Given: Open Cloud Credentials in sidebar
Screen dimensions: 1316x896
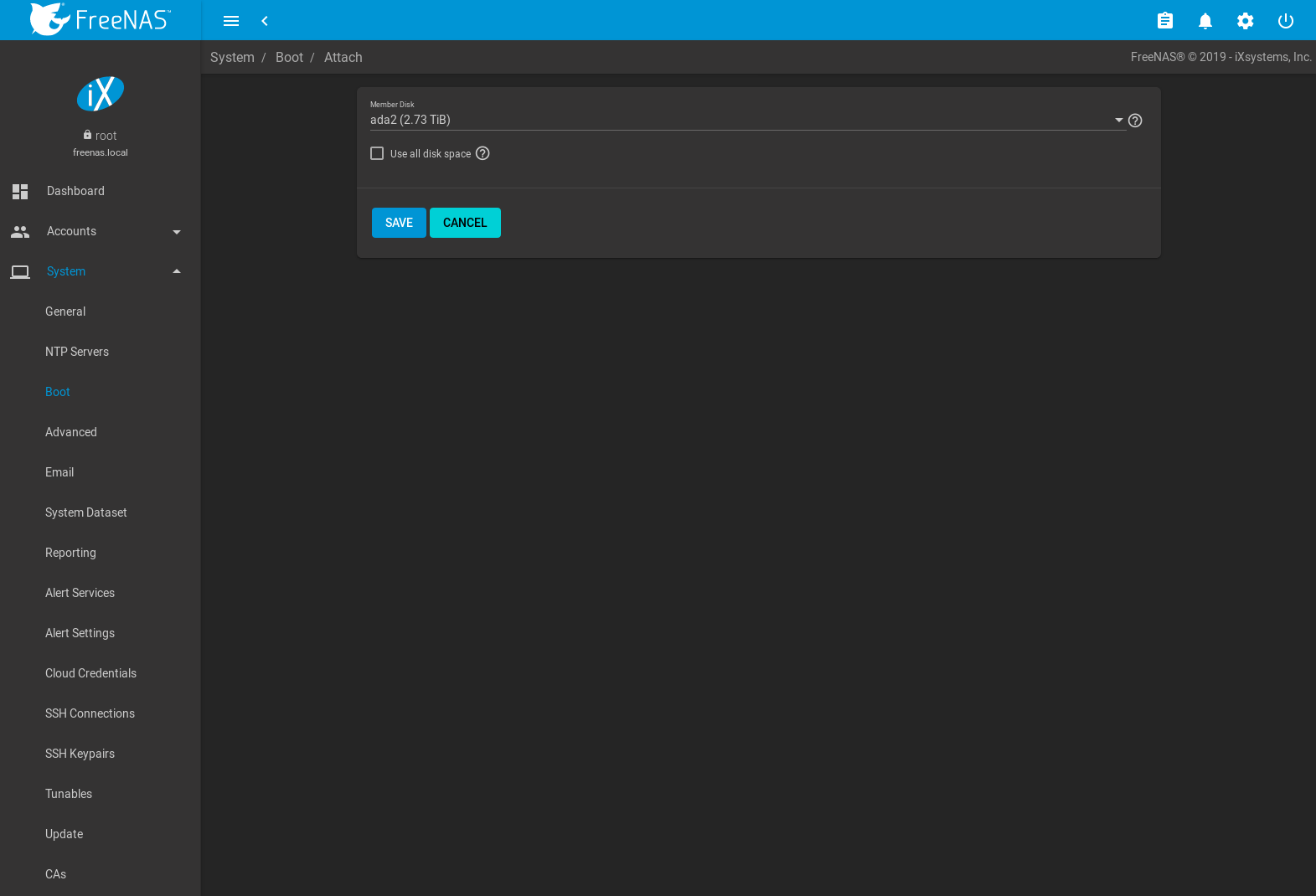Looking at the screenshot, I should [x=90, y=673].
